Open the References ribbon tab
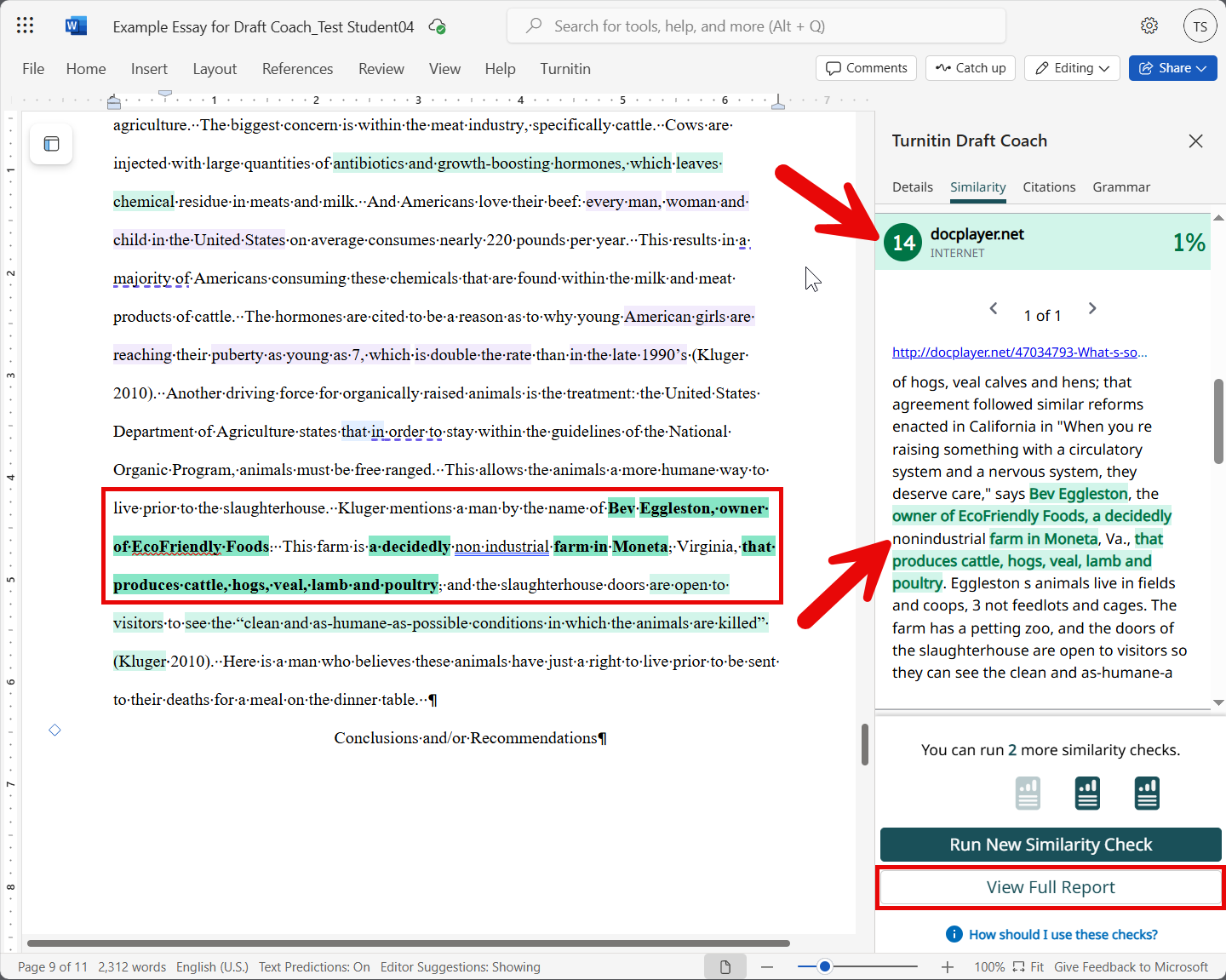1226x980 pixels. coord(297,69)
